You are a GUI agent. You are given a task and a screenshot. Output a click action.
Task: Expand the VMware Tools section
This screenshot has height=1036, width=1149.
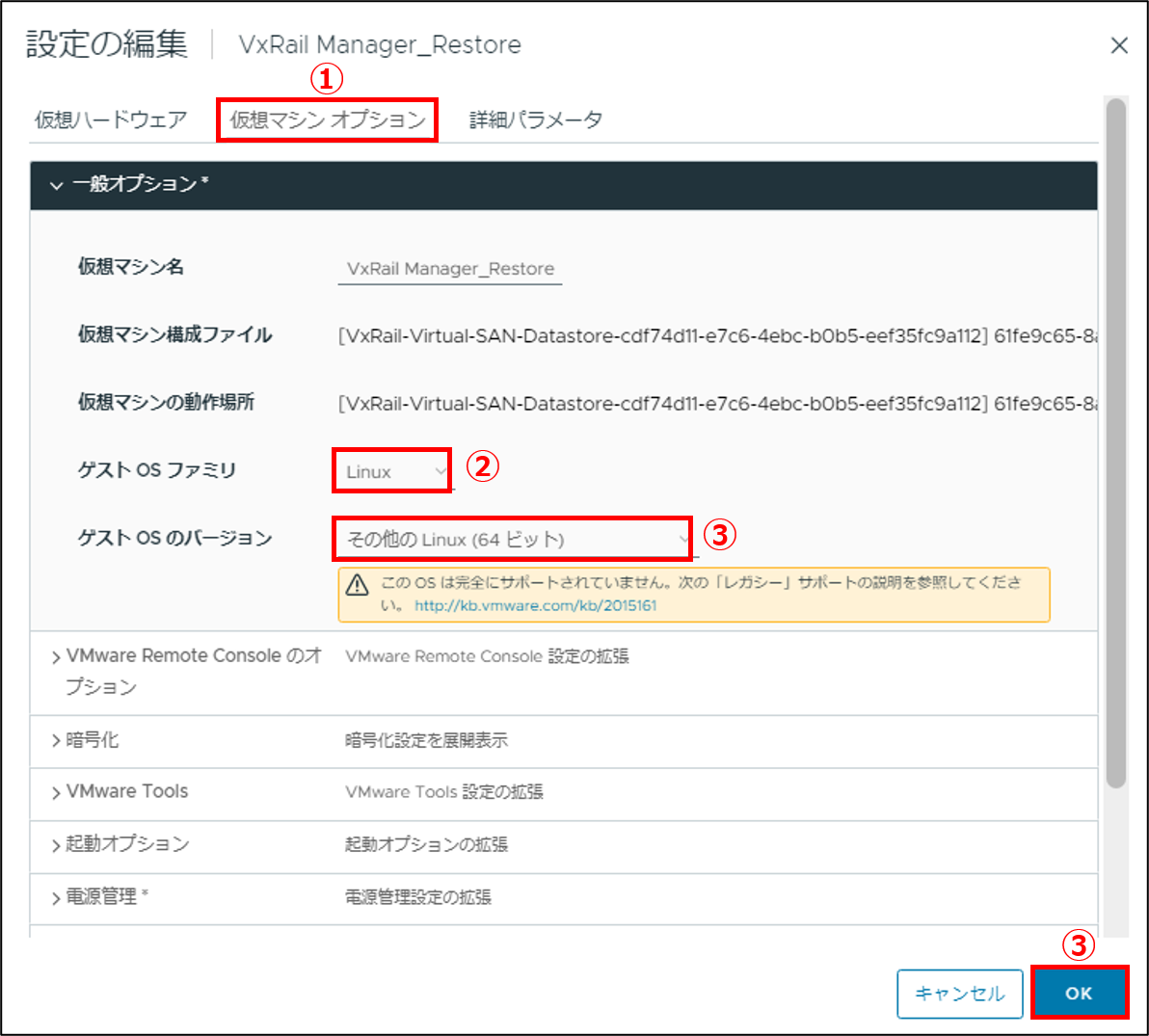click(x=56, y=793)
